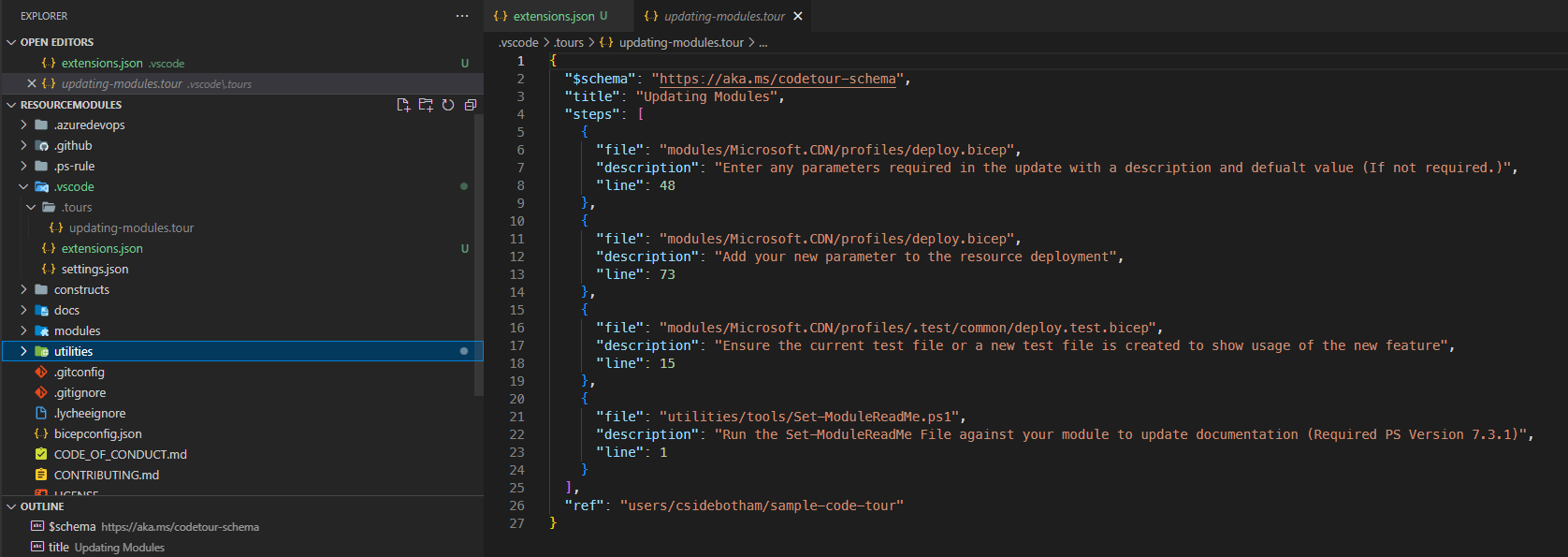Screen dimensions: 1568x557
Task: Click the New Folder icon in explorer header
Action: coord(426,105)
